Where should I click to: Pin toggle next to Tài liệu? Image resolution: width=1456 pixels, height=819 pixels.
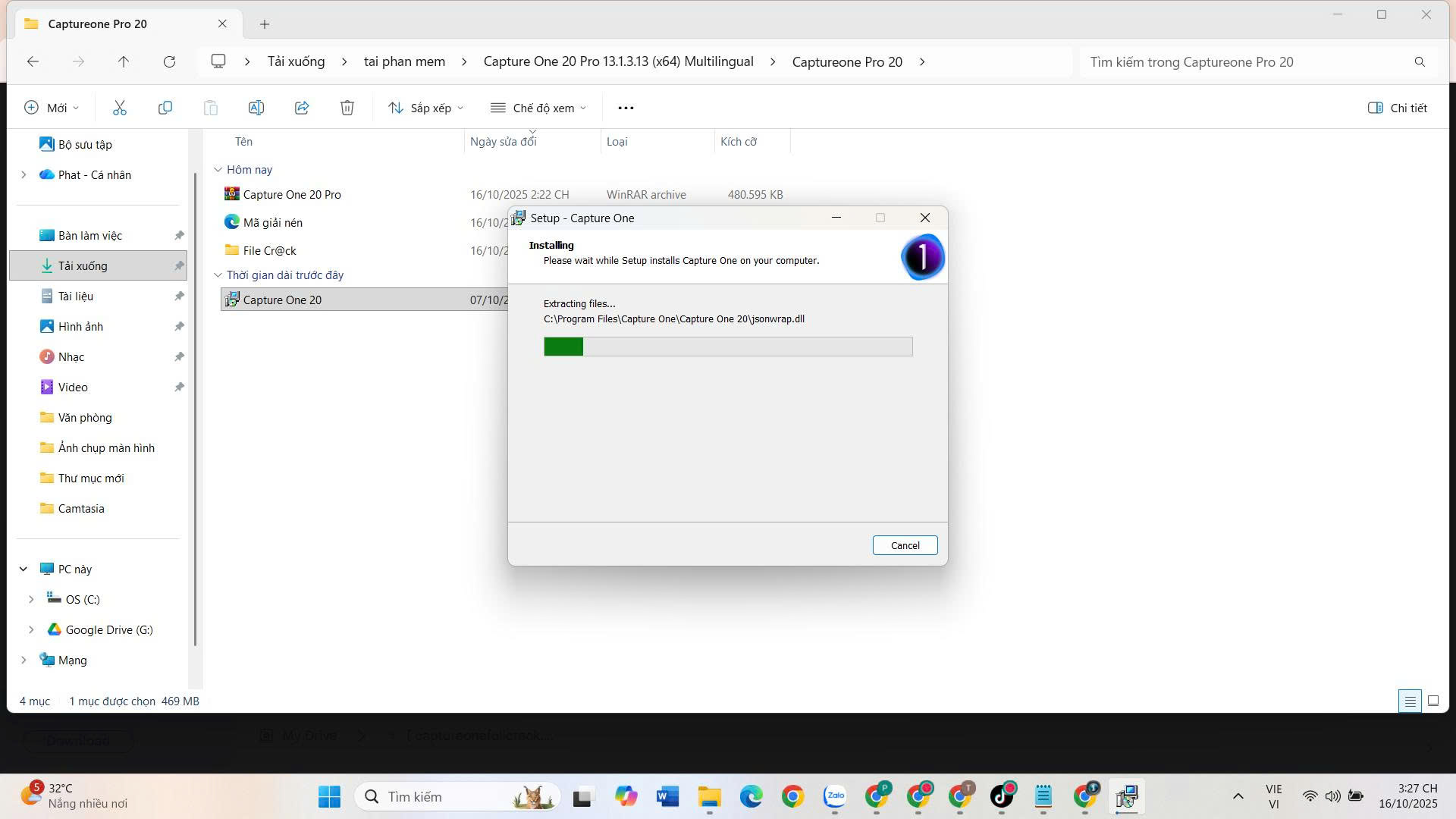point(179,296)
